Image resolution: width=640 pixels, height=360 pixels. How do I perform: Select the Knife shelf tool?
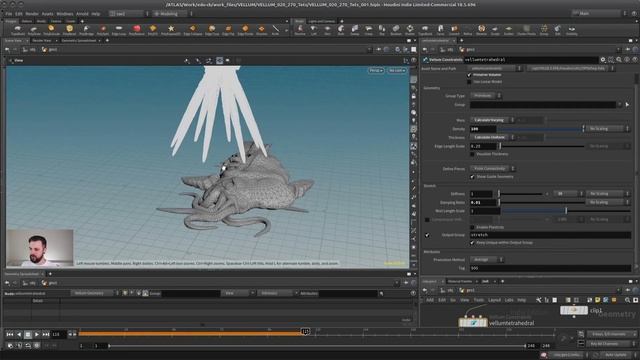[276, 29]
